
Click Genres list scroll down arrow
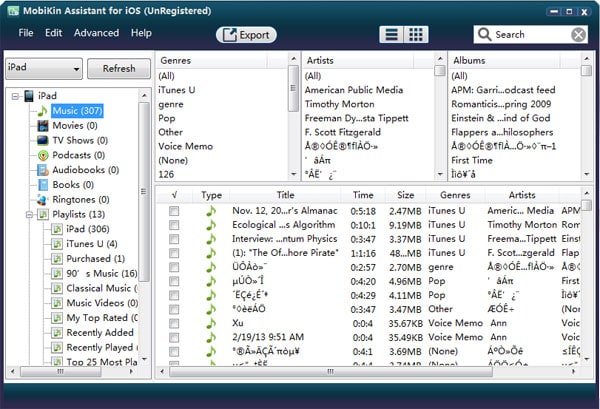(293, 174)
